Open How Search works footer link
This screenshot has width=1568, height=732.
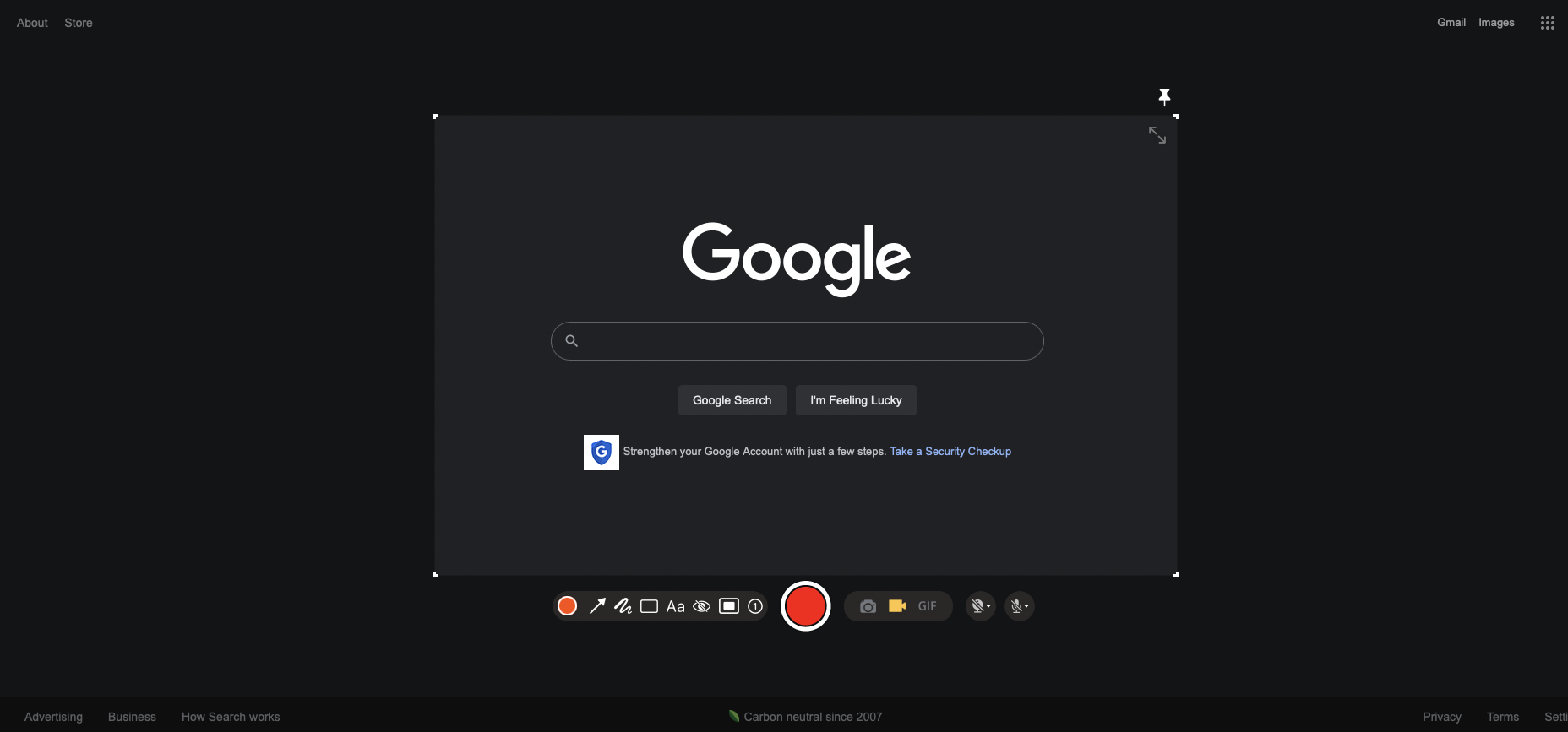[231, 717]
